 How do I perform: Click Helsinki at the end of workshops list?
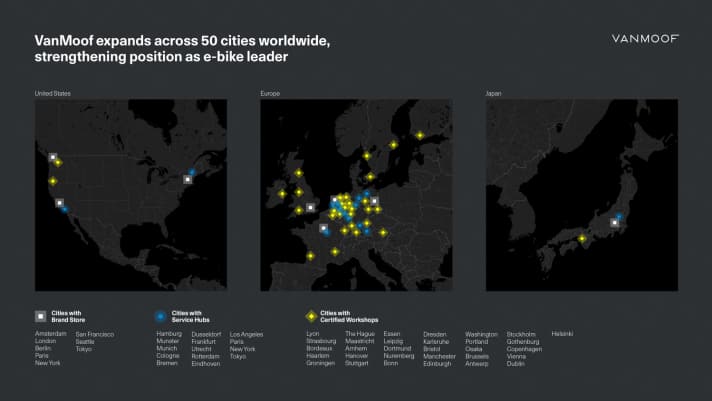tap(562, 333)
